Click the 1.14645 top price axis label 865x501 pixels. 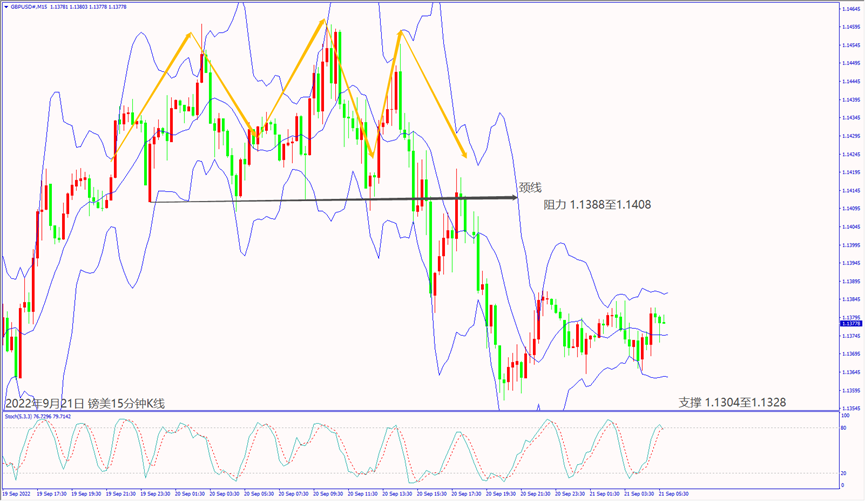[x=851, y=8]
